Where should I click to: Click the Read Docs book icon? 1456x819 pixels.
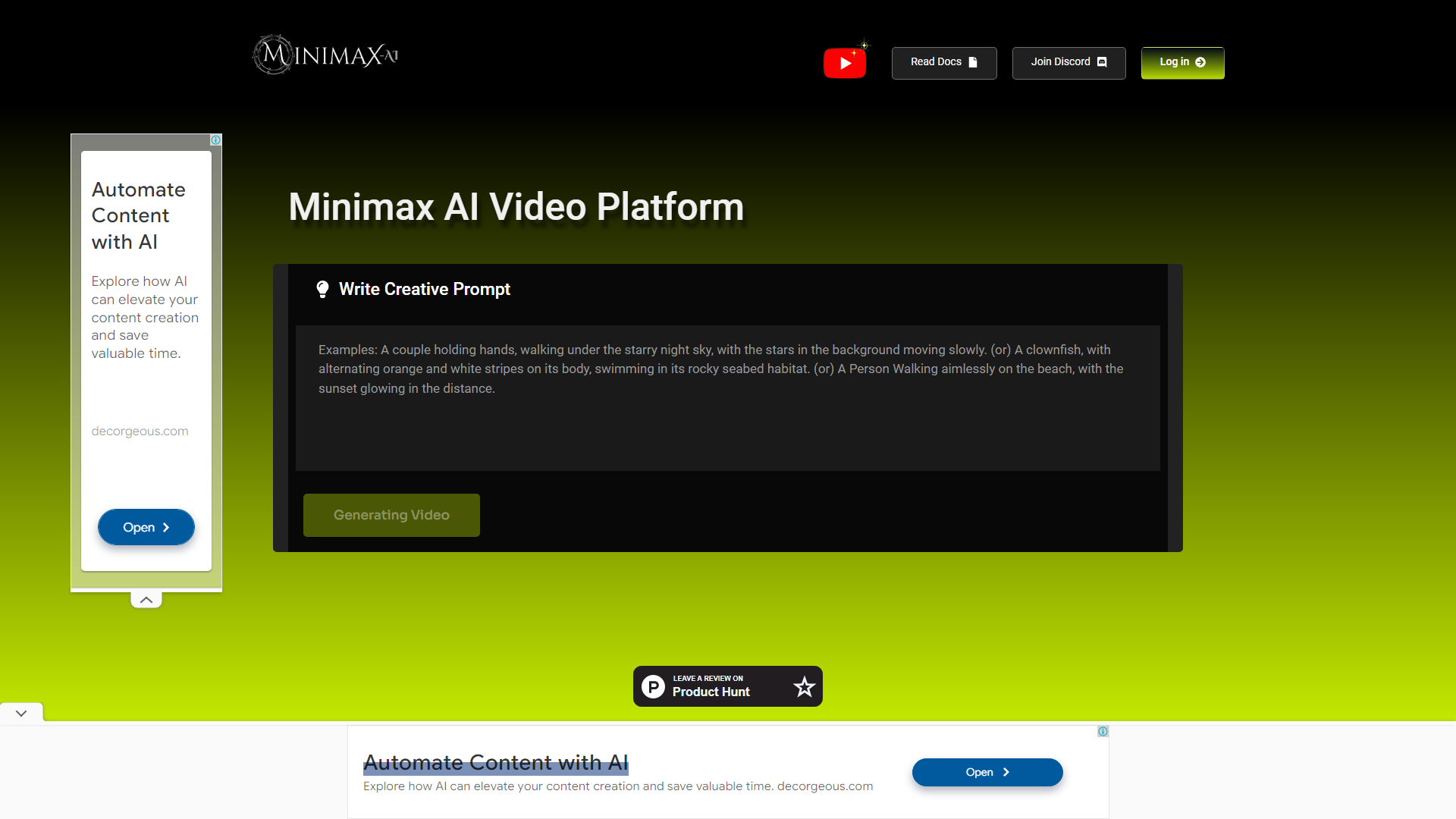(972, 62)
